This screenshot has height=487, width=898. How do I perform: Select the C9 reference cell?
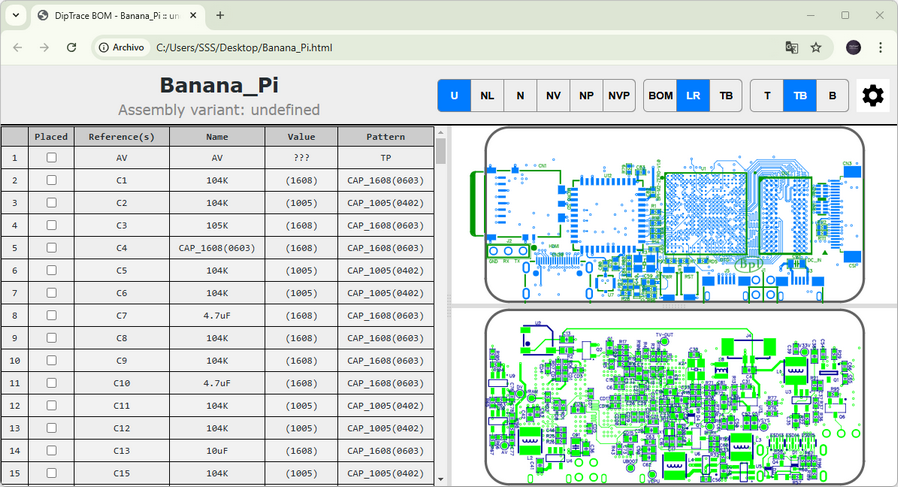[121, 360]
